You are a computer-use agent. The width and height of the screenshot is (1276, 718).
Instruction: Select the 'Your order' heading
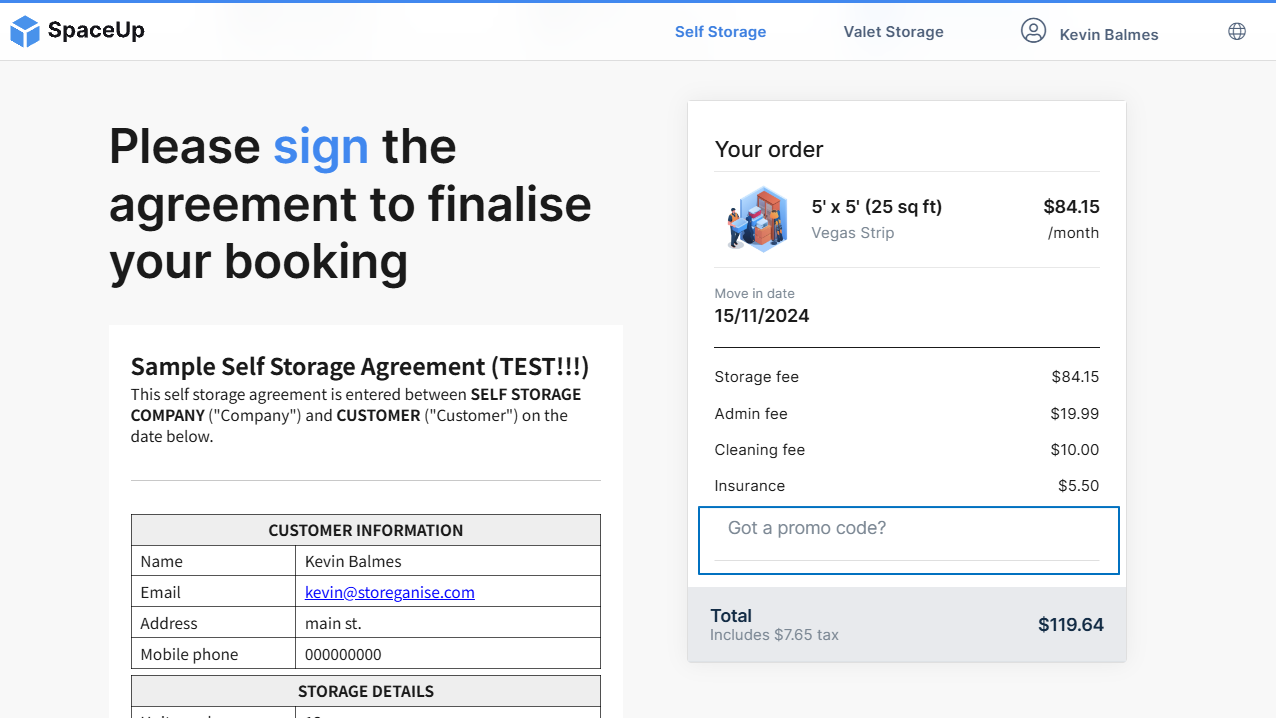click(769, 149)
